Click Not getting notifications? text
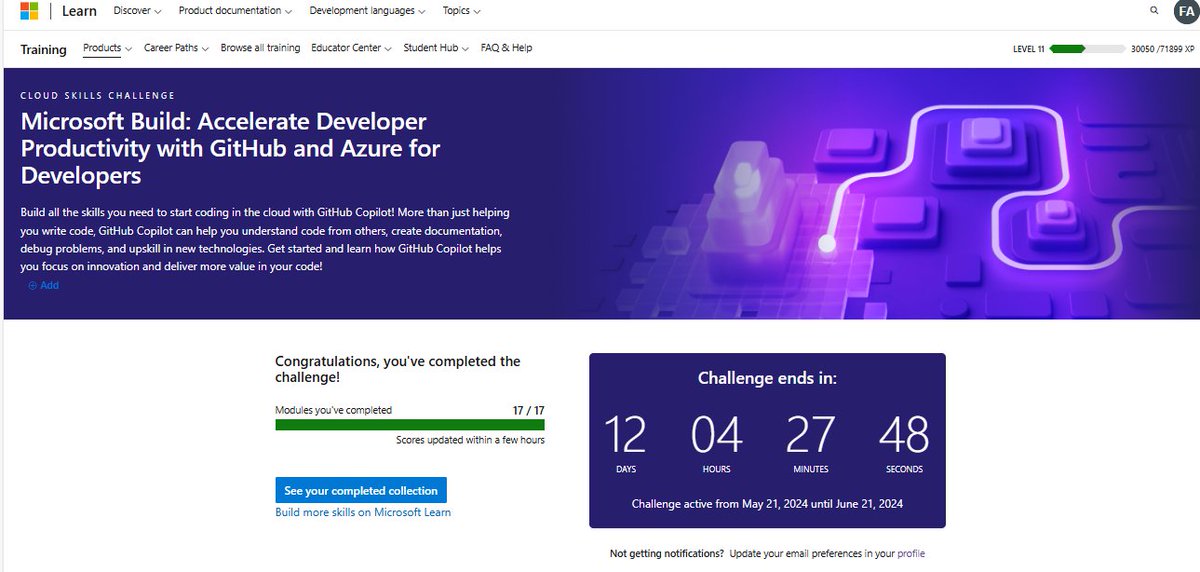Image resolution: width=1200 pixels, height=572 pixels. pyautogui.click(x=667, y=553)
